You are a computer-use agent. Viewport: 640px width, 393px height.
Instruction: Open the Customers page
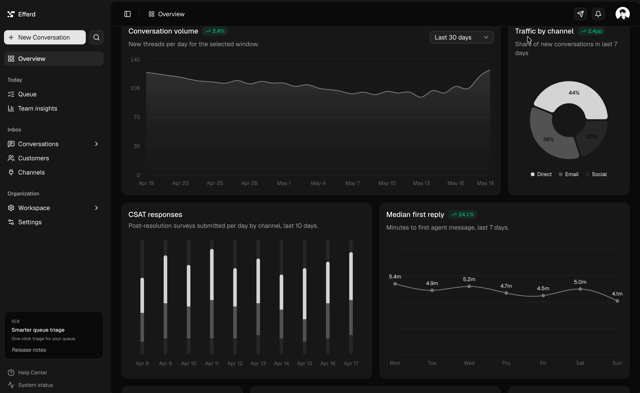pos(54,158)
